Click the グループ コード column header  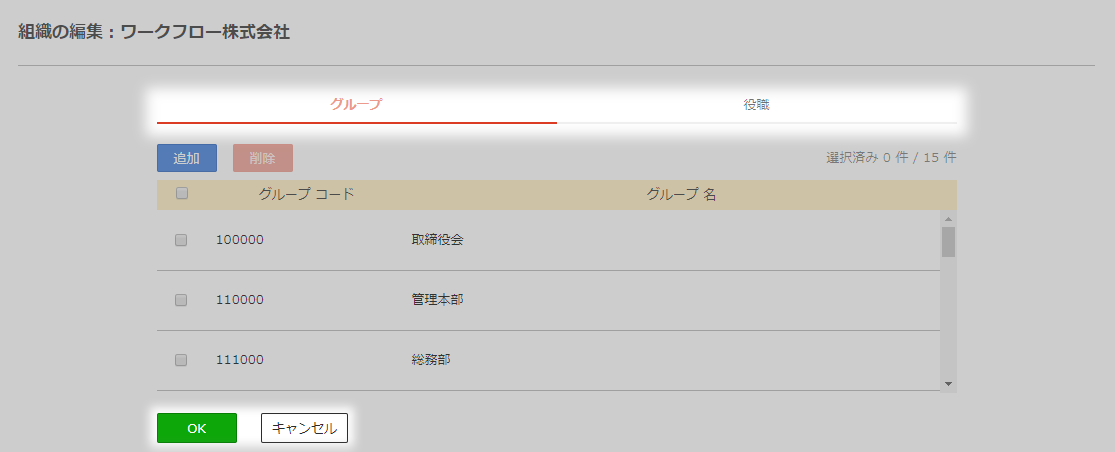coord(306,194)
